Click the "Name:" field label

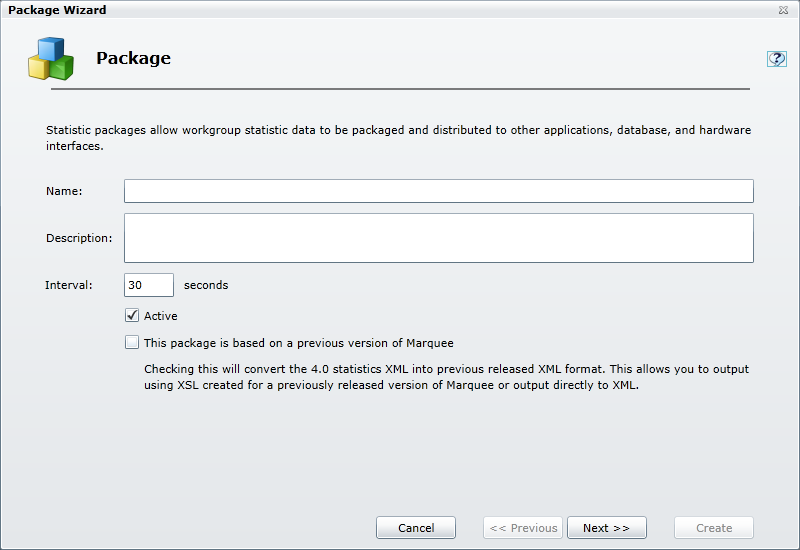tap(64, 191)
